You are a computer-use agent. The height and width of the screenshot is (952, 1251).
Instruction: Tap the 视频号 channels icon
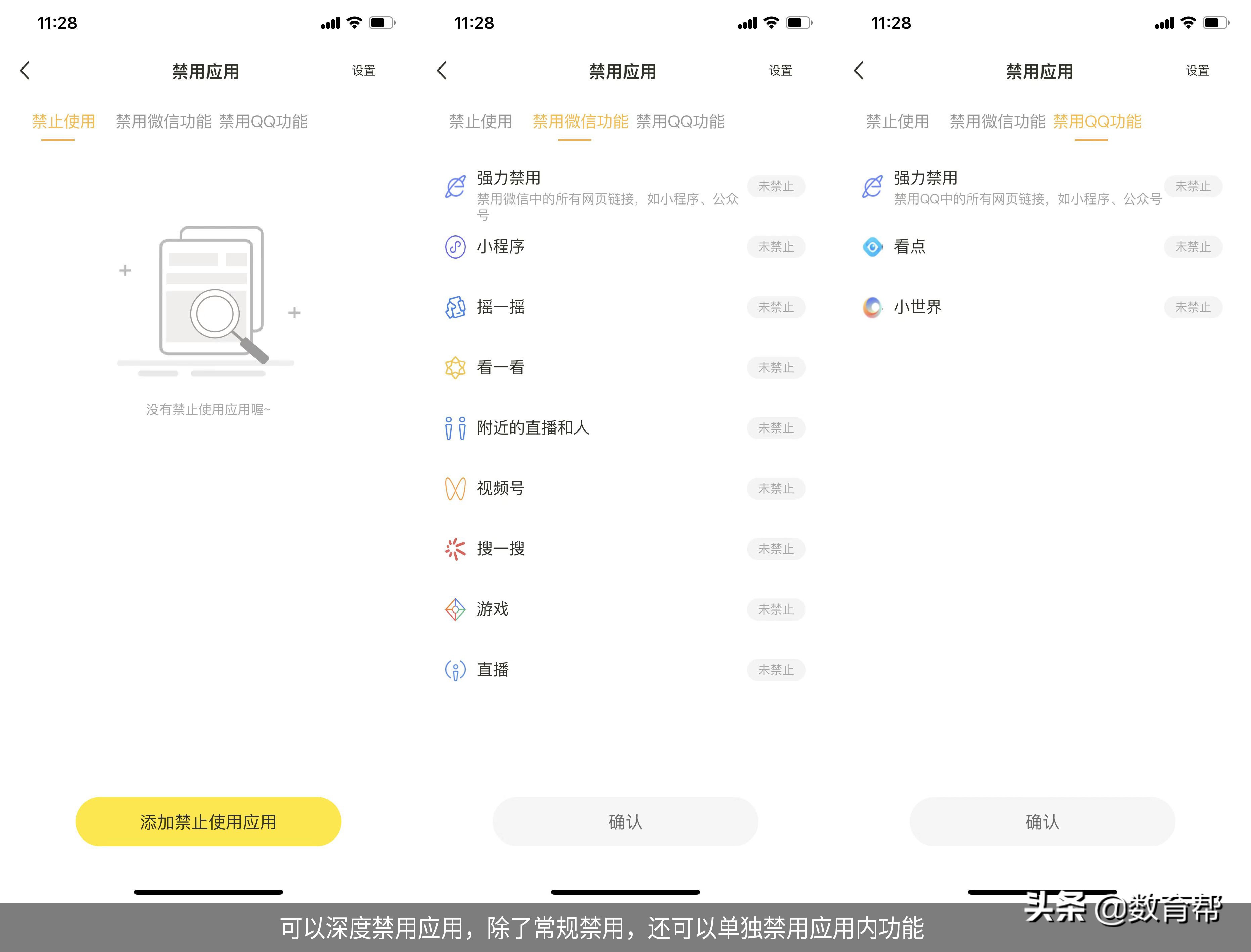(x=455, y=489)
